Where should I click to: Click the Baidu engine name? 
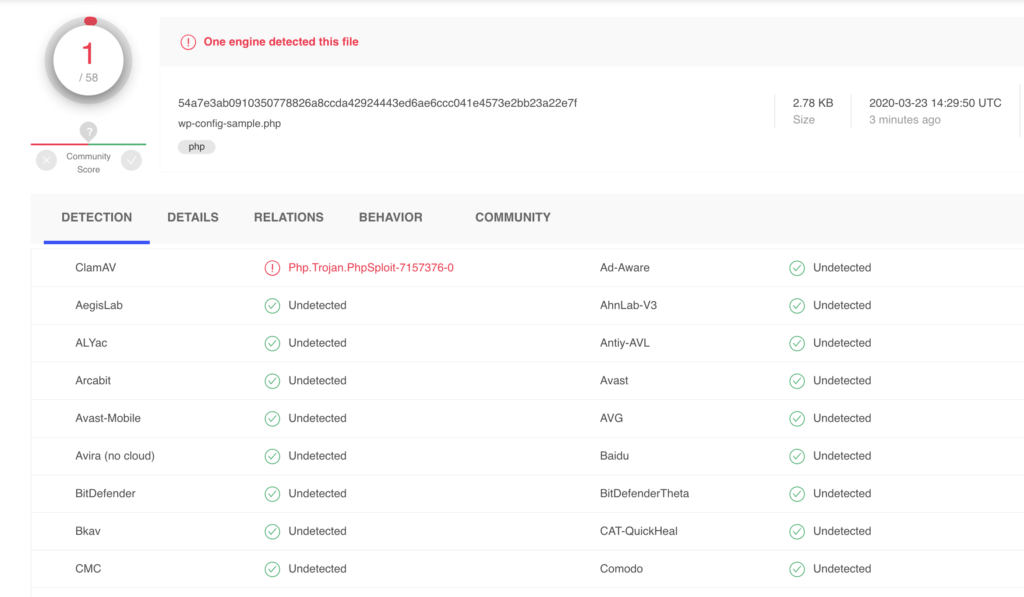pyautogui.click(x=615, y=456)
